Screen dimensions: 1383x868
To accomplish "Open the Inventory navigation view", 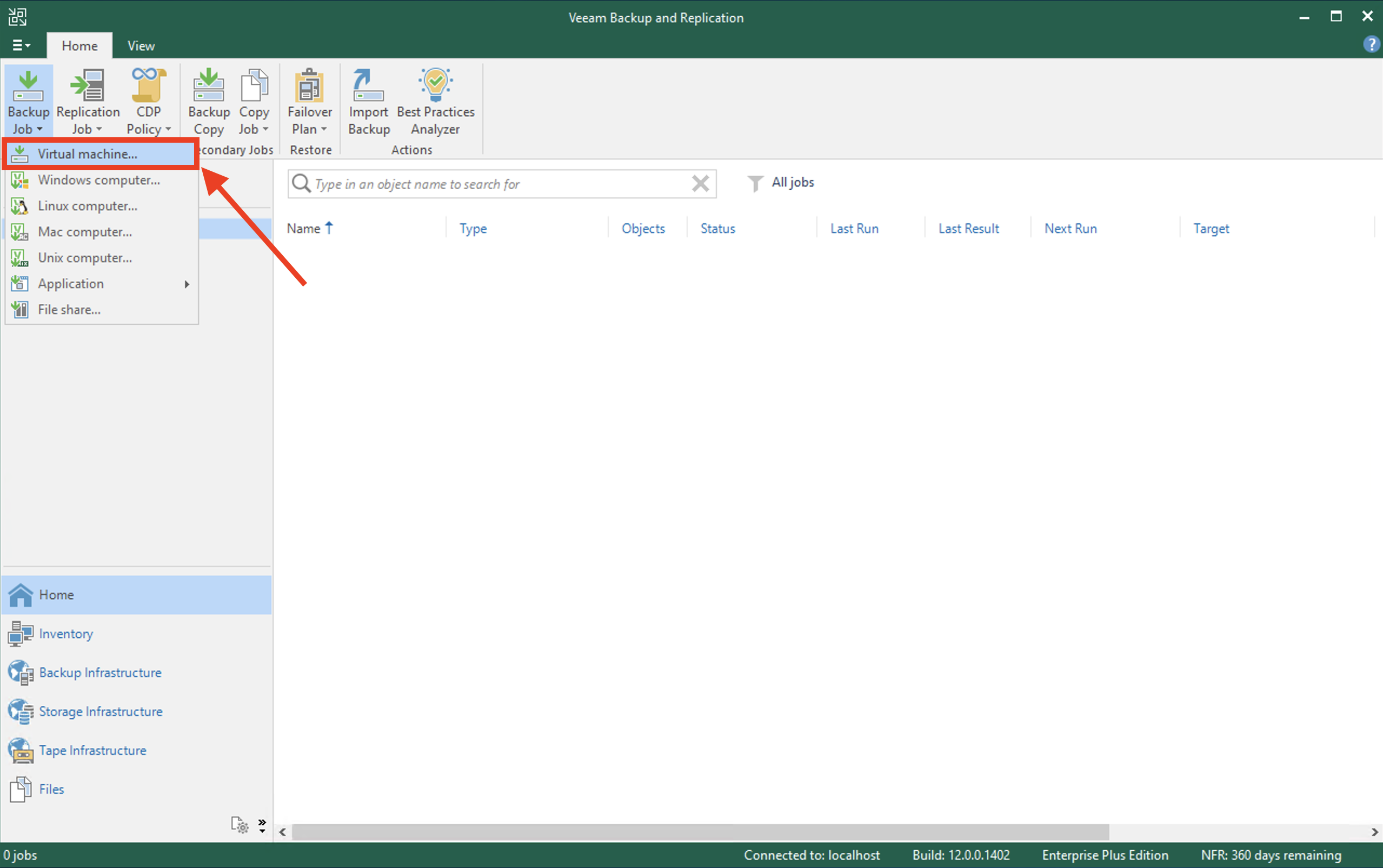I will [x=137, y=634].
